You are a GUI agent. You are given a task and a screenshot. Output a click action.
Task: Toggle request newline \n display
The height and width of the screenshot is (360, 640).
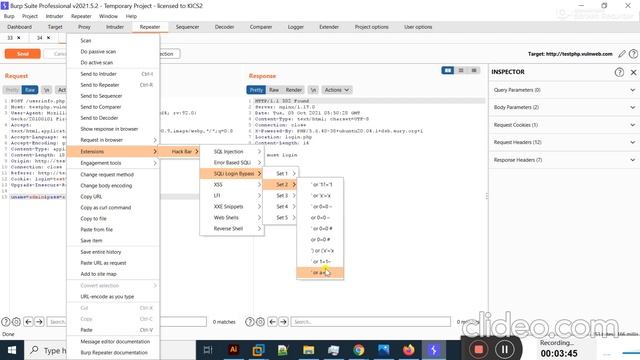pos(47,90)
